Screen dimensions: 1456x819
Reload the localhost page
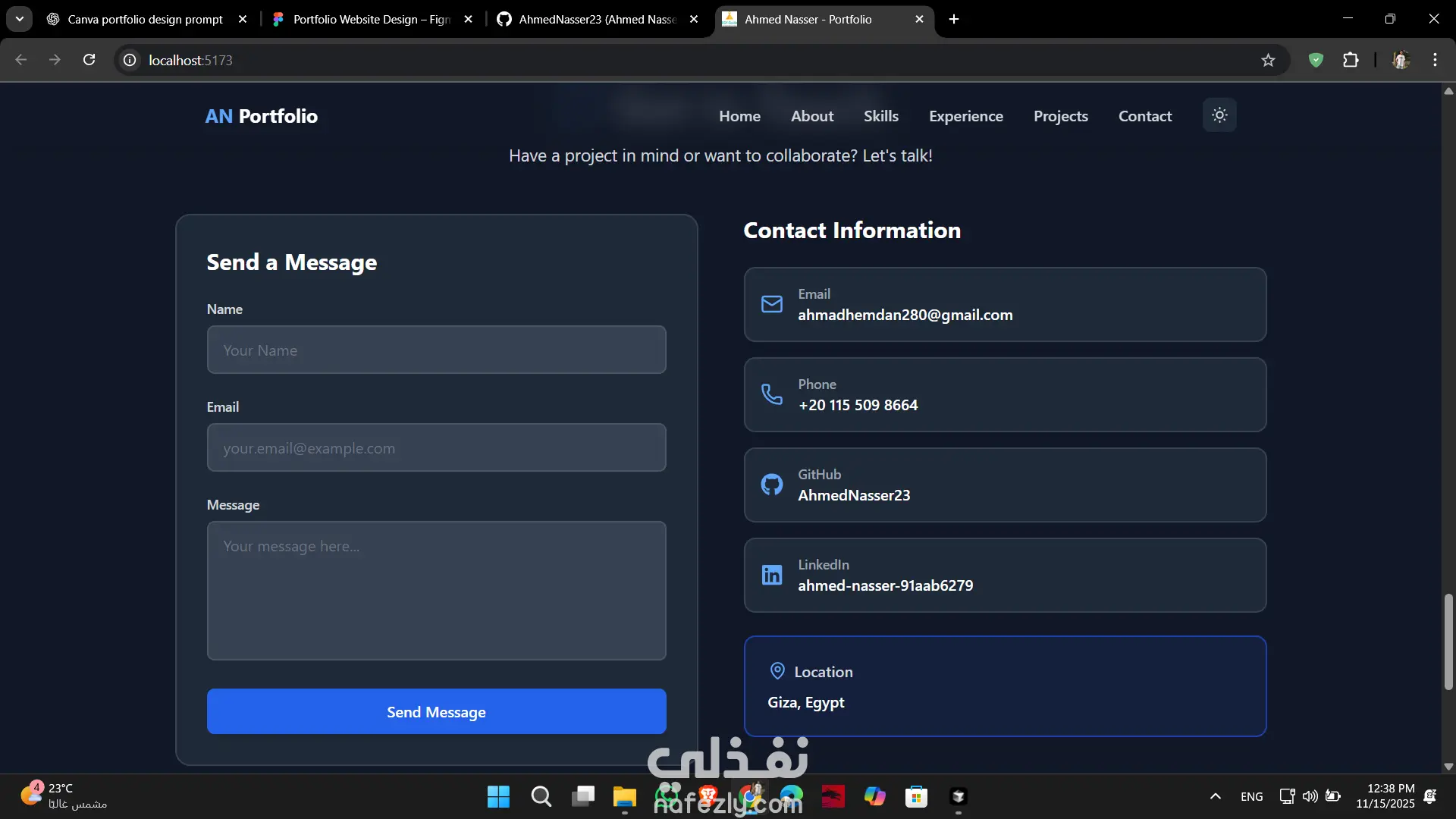pos(89,60)
